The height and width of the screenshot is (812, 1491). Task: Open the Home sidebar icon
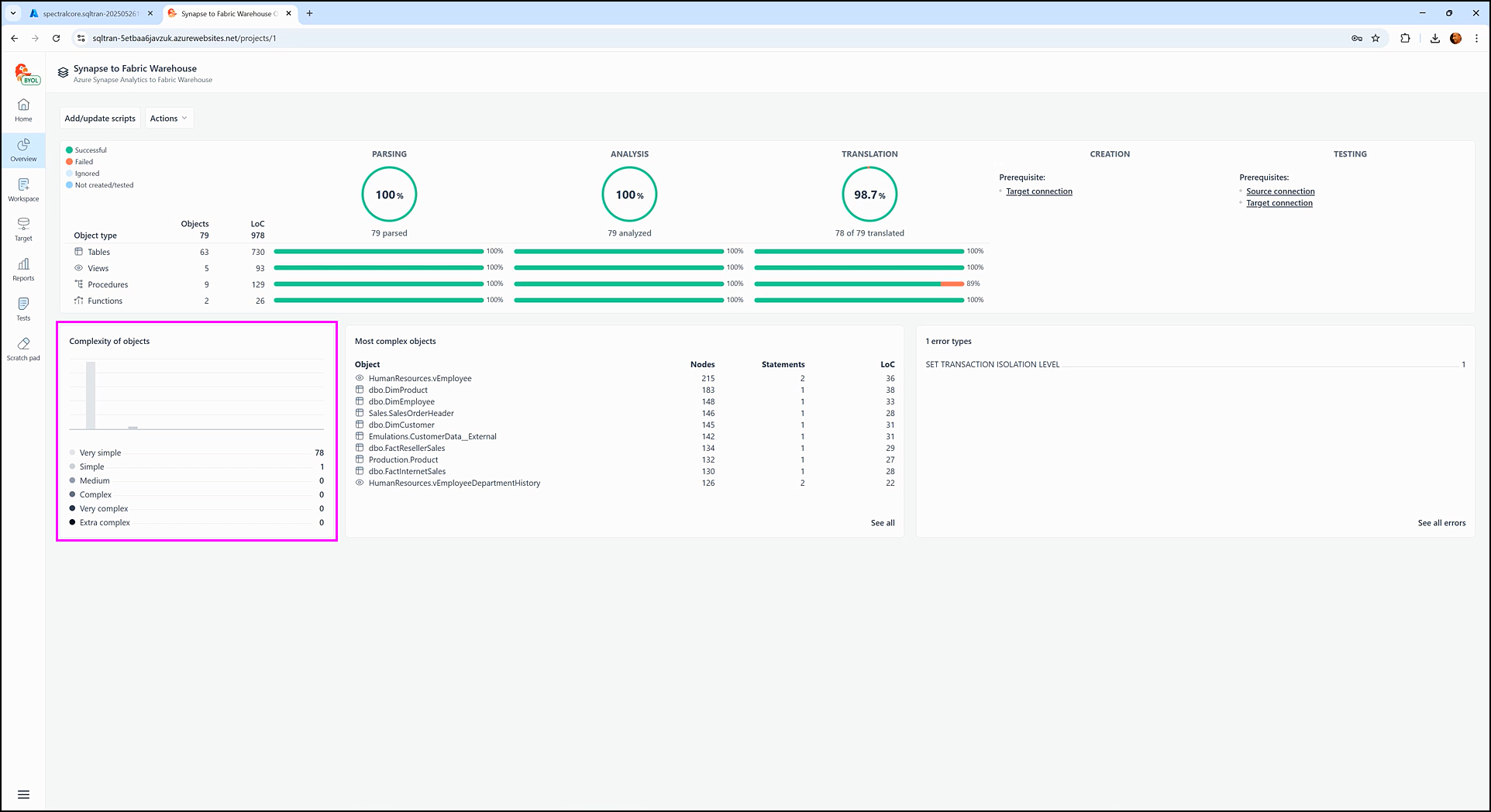pyautogui.click(x=23, y=110)
